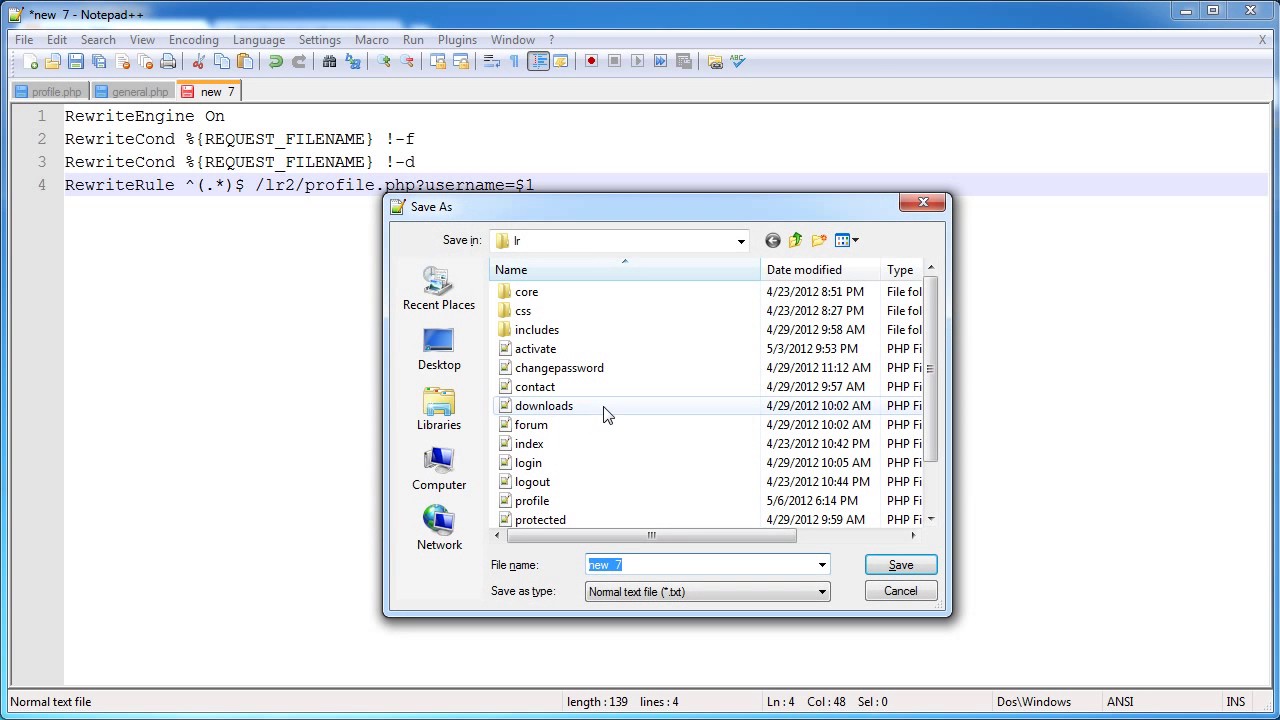Go to Libraries in dialog sidebar
Screen dimensions: 1280x720
click(439, 410)
